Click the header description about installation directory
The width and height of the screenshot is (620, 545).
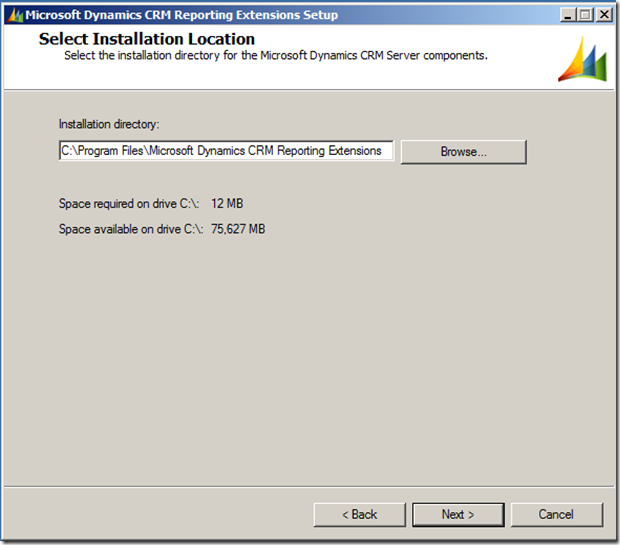pyautogui.click(x=276, y=55)
